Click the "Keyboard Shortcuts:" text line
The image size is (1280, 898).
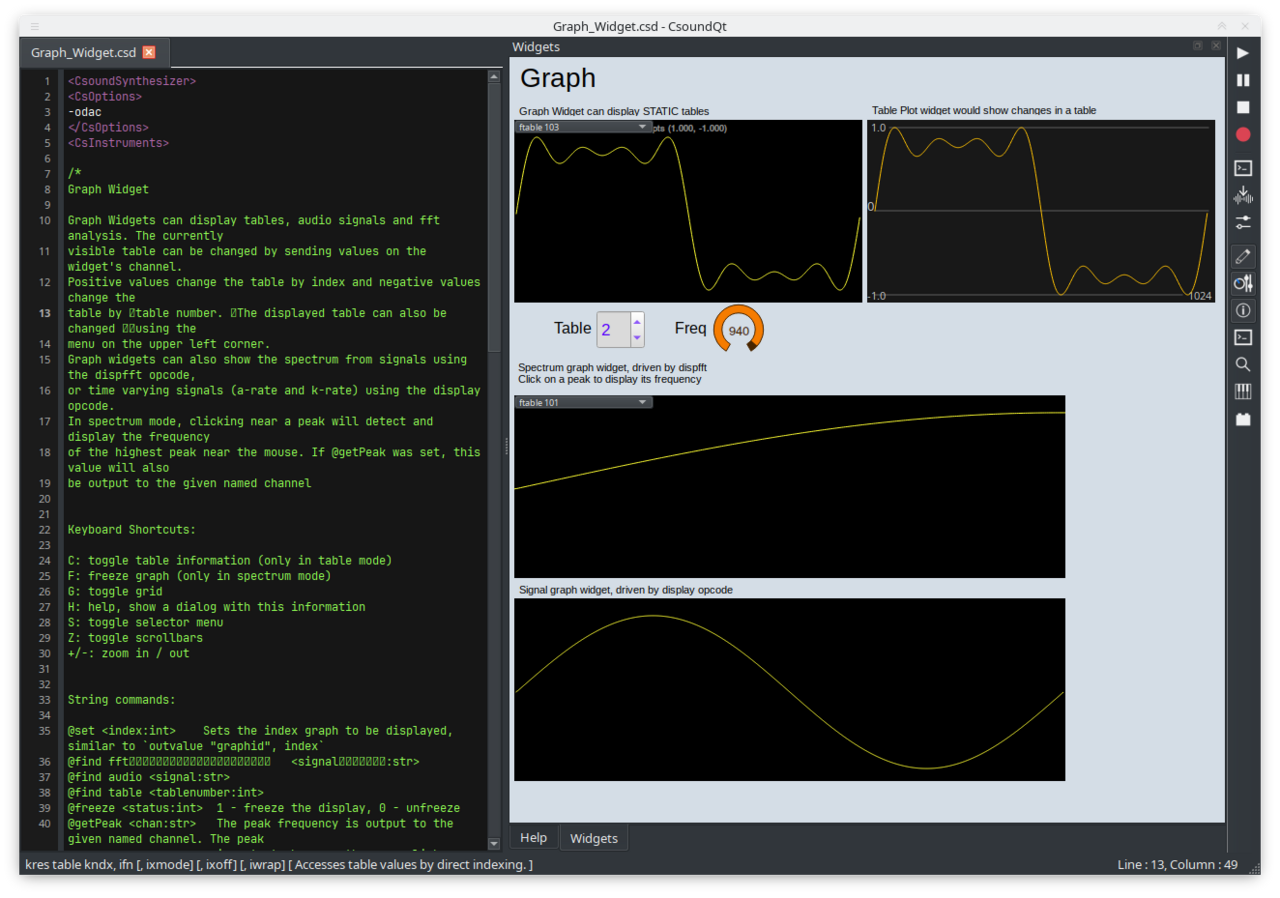pyautogui.click(x=132, y=530)
